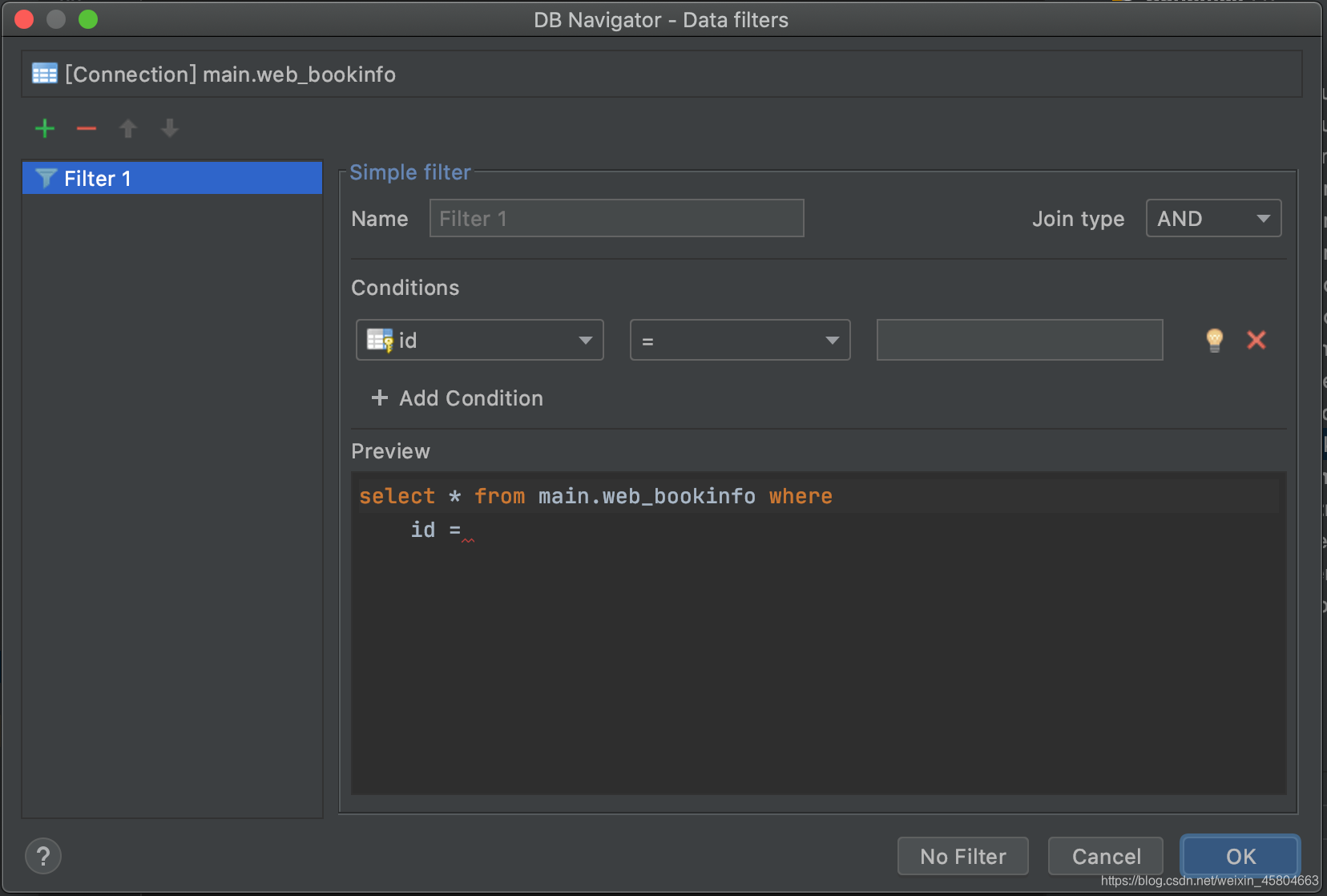Click the lightbulb condition toggle icon

pos(1215,341)
